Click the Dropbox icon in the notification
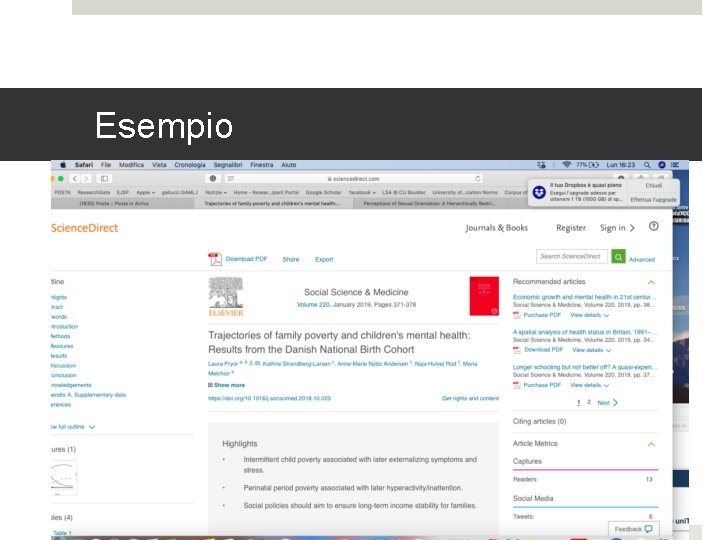 tap(539, 192)
